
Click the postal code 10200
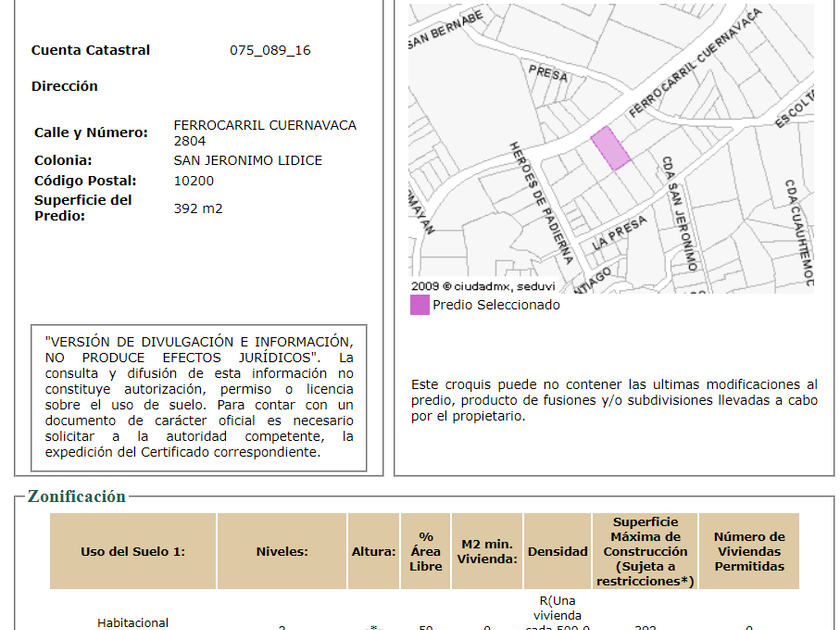tap(194, 181)
